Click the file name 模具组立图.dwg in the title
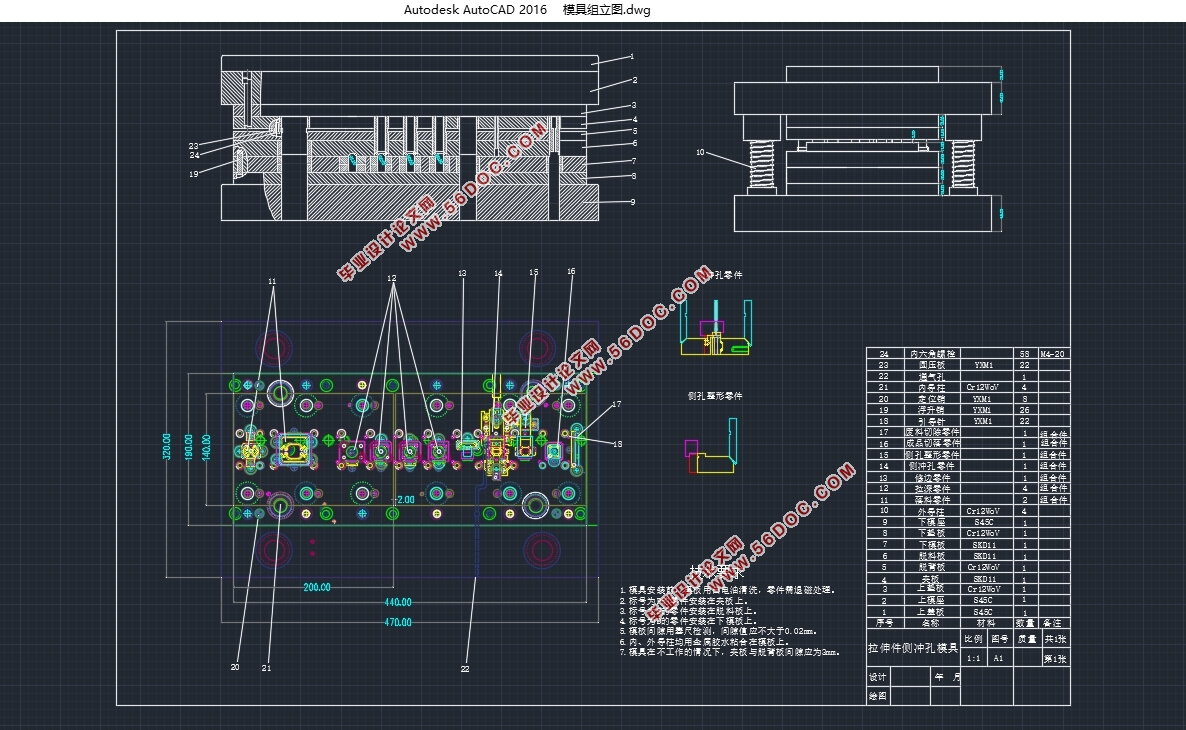The width and height of the screenshot is (1186, 730). [x=607, y=10]
